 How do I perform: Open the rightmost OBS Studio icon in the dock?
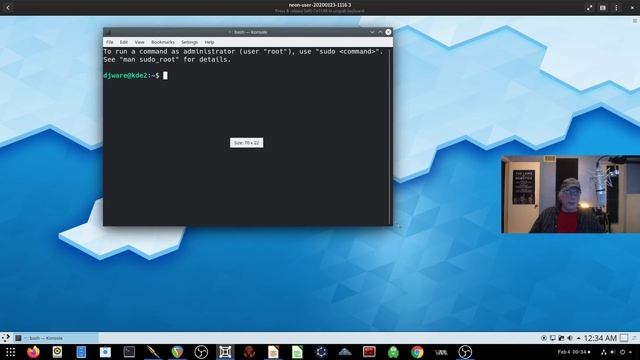(465, 352)
